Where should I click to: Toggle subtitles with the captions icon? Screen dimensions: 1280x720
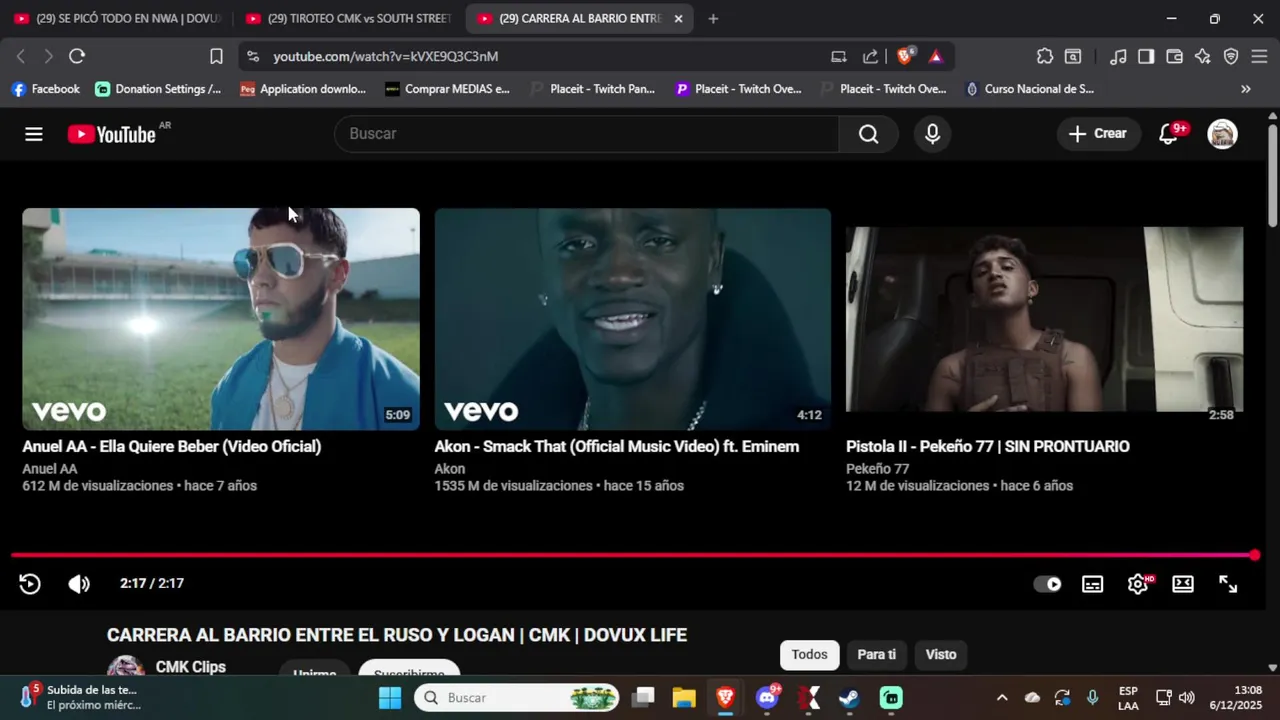1092,584
